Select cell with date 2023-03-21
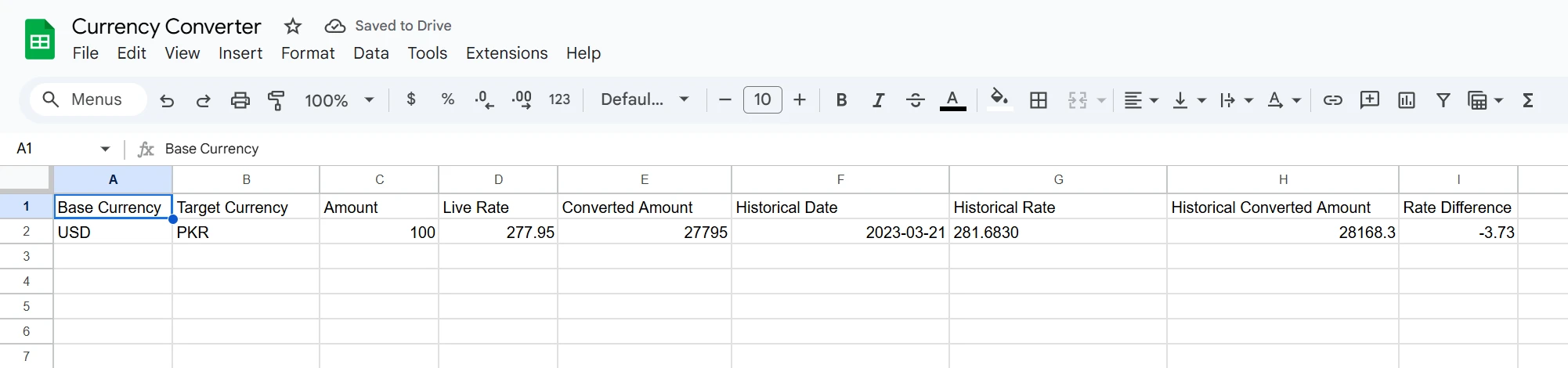Image resolution: width=1568 pixels, height=368 pixels. tap(840, 232)
